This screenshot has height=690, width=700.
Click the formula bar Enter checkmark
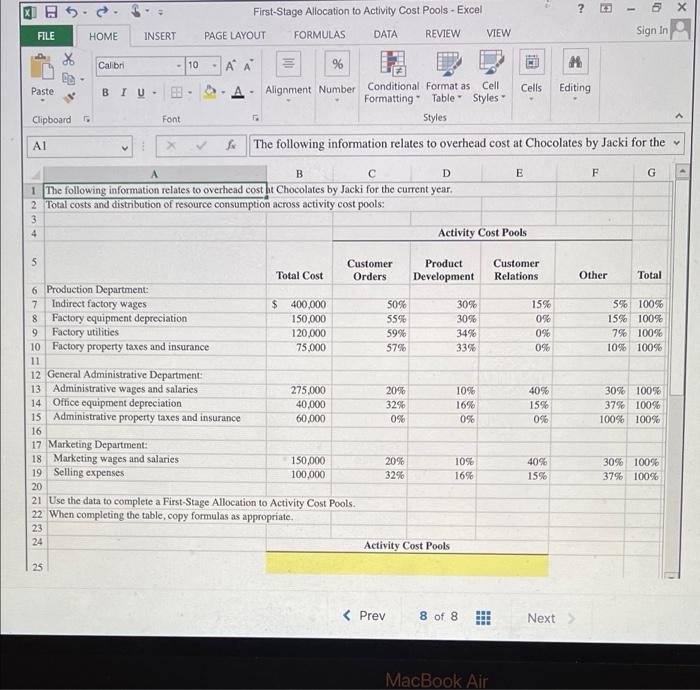tap(201, 145)
